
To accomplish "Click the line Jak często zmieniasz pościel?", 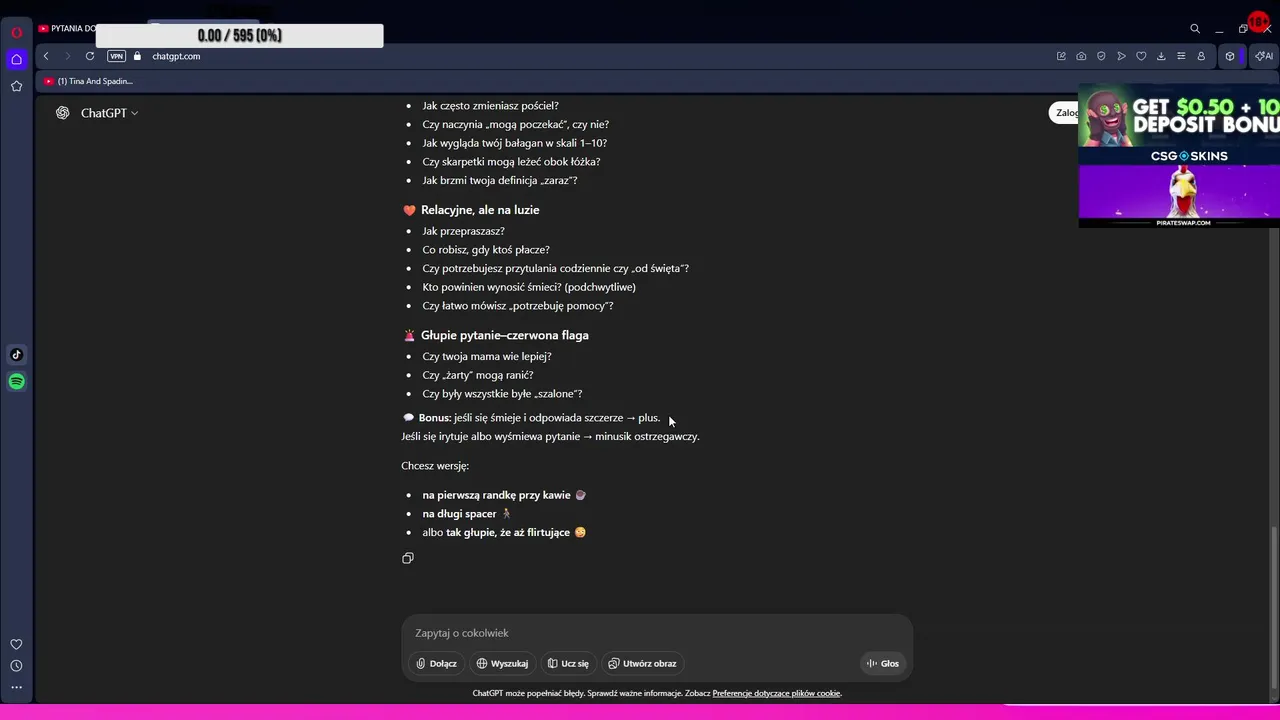I will 490,106.
